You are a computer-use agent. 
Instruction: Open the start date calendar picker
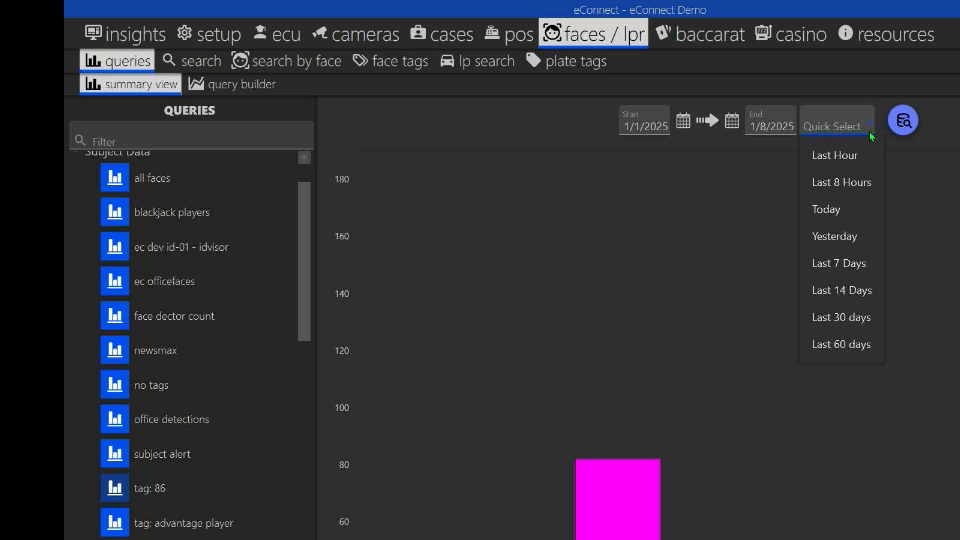(683, 121)
